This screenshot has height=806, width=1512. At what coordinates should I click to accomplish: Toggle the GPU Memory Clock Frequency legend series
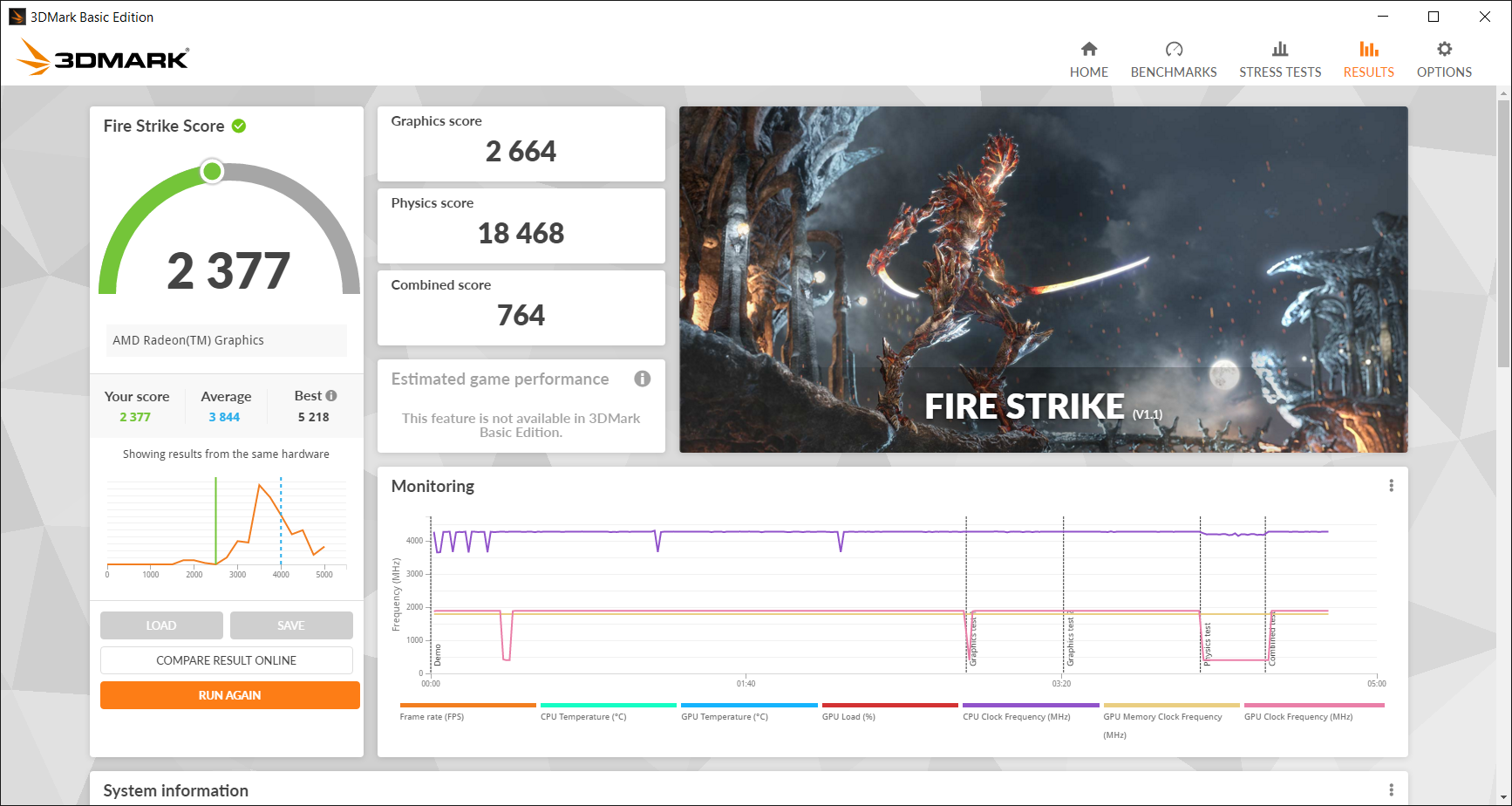tap(1171, 721)
